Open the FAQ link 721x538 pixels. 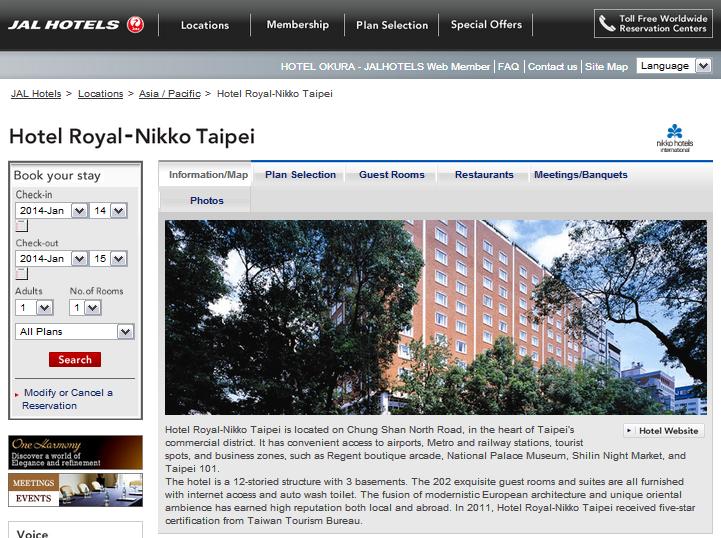[509, 67]
